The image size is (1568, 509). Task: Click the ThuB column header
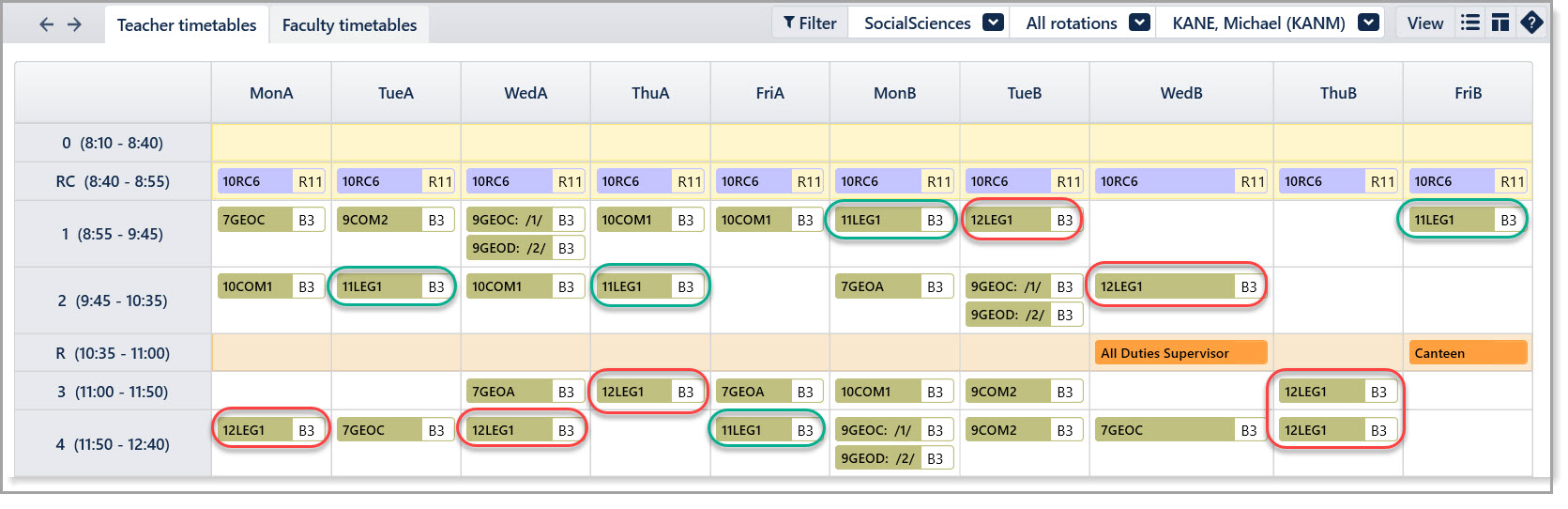click(x=1338, y=93)
